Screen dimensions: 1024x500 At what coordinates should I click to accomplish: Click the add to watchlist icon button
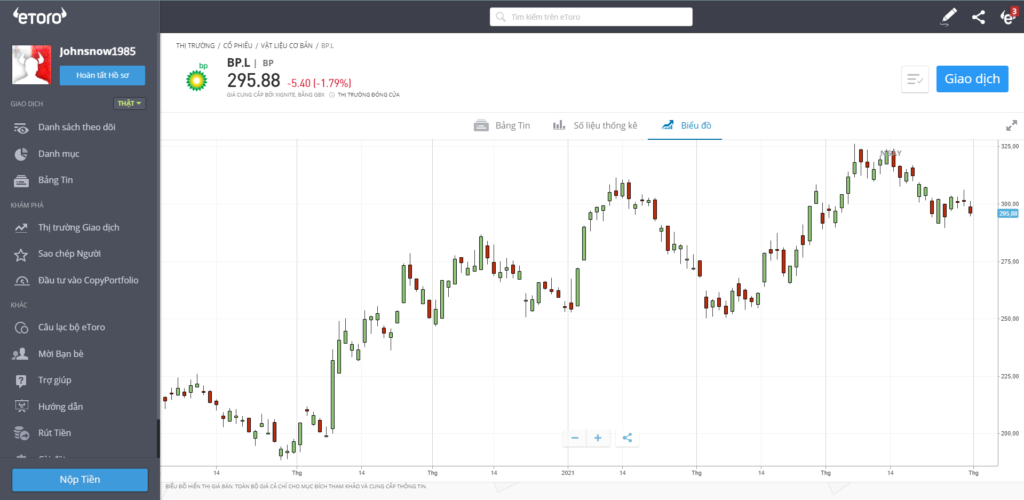coord(915,79)
